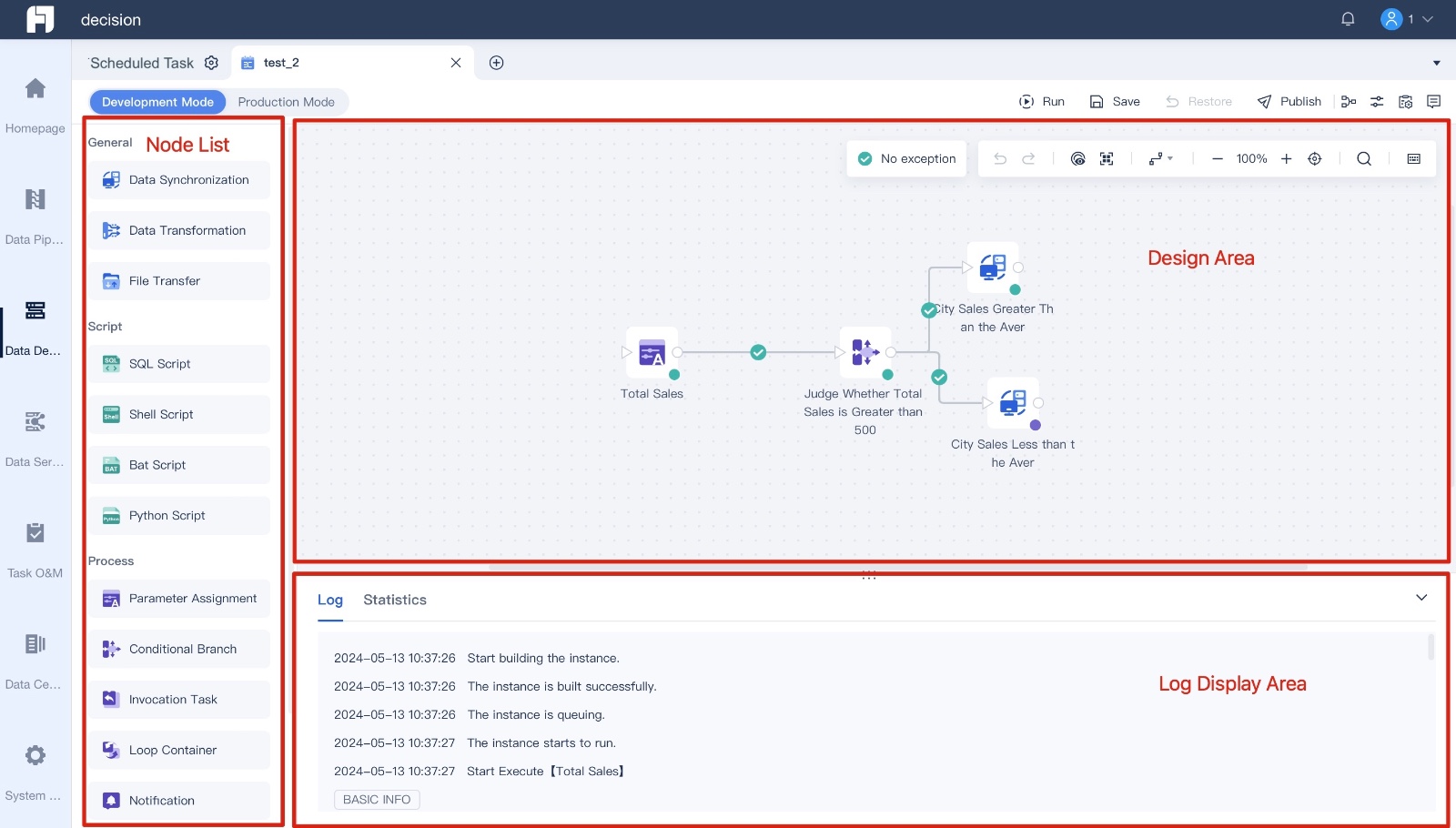1456x828 pixels.
Task: Select the Judge Whether Total Sales node
Action: [x=864, y=352]
